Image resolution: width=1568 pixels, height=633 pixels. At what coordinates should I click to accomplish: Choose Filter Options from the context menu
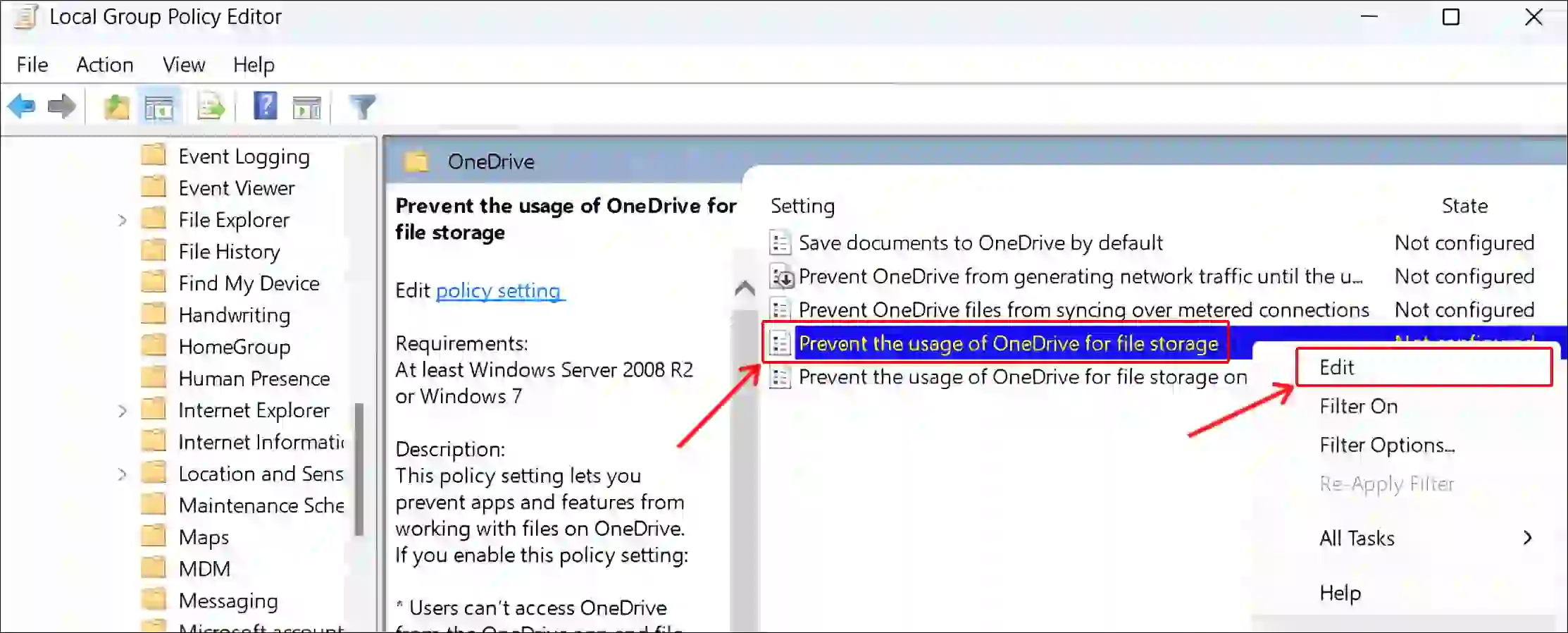point(1387,445)
